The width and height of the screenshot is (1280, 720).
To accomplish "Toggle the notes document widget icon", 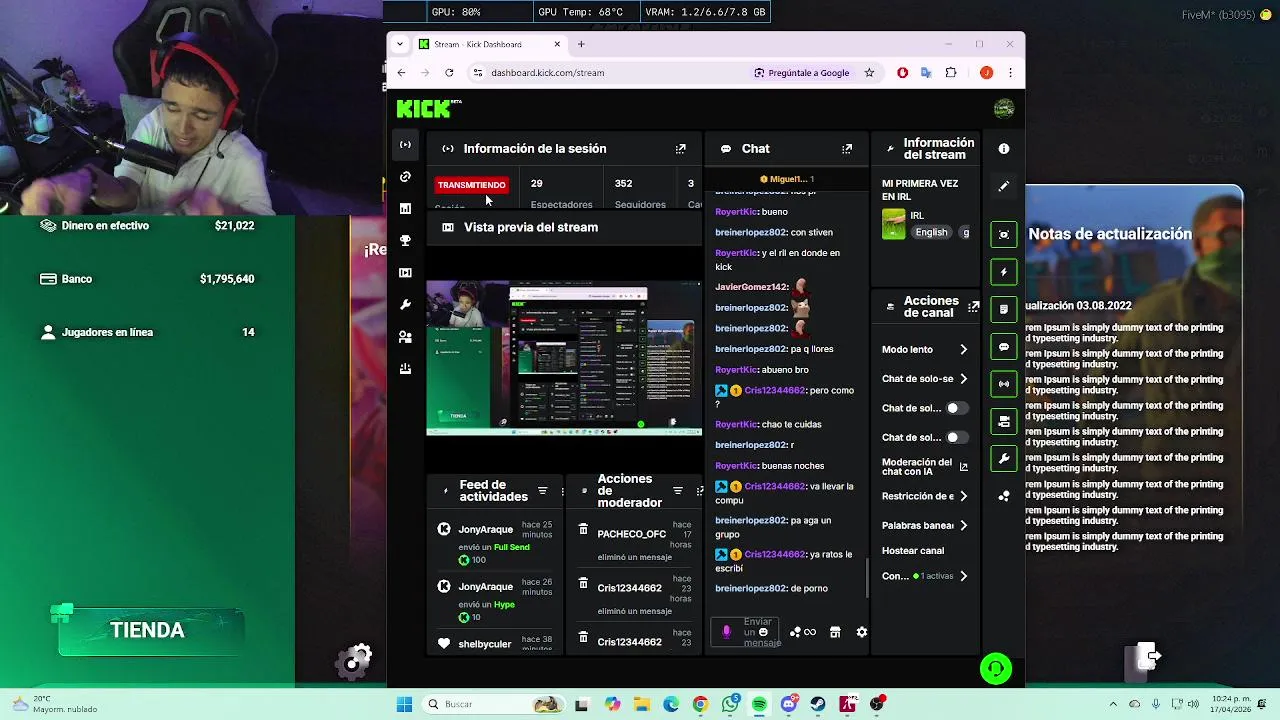I will 1004,309.
